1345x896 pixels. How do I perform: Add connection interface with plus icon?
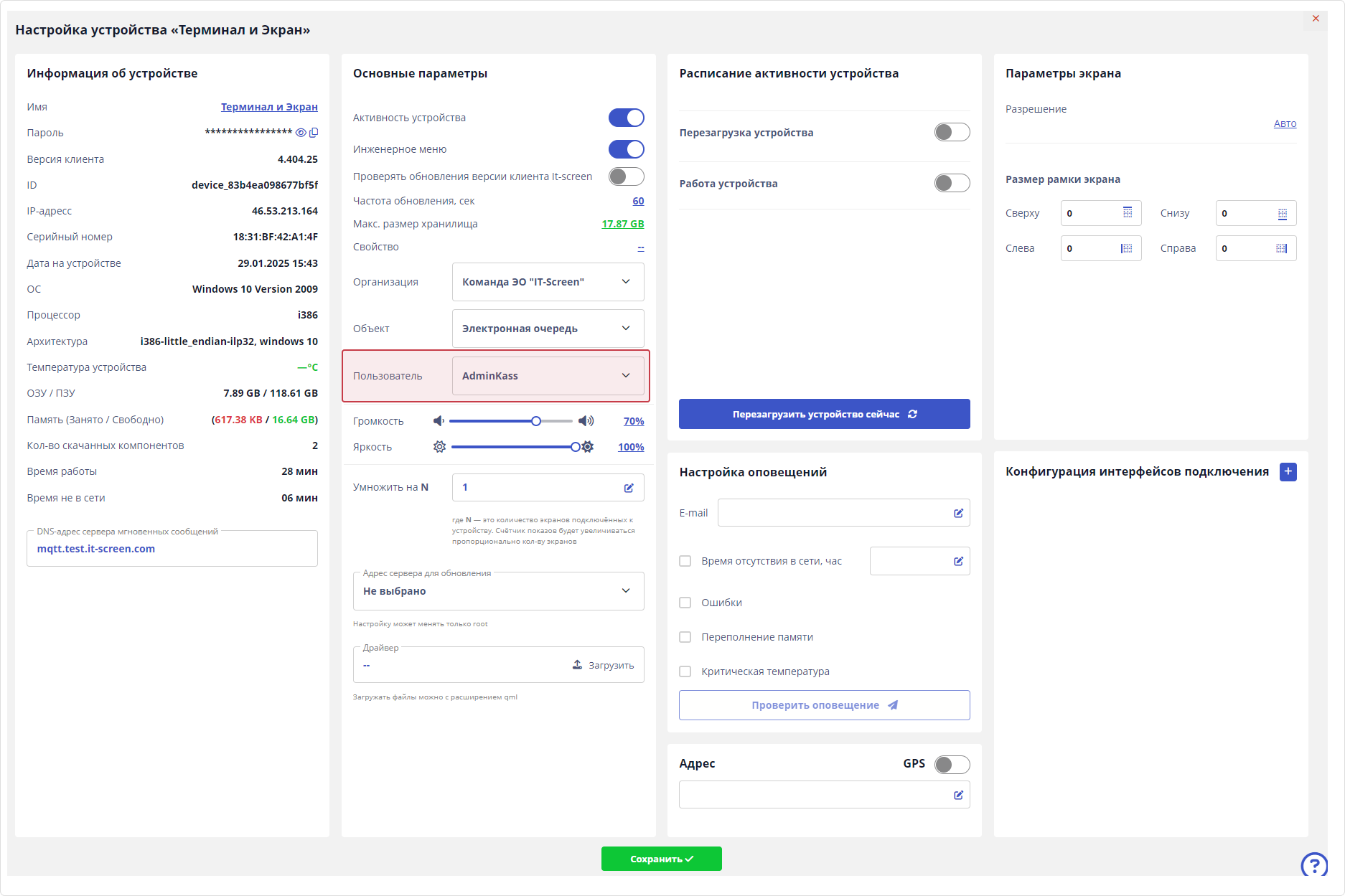[x=1288, y=471]
